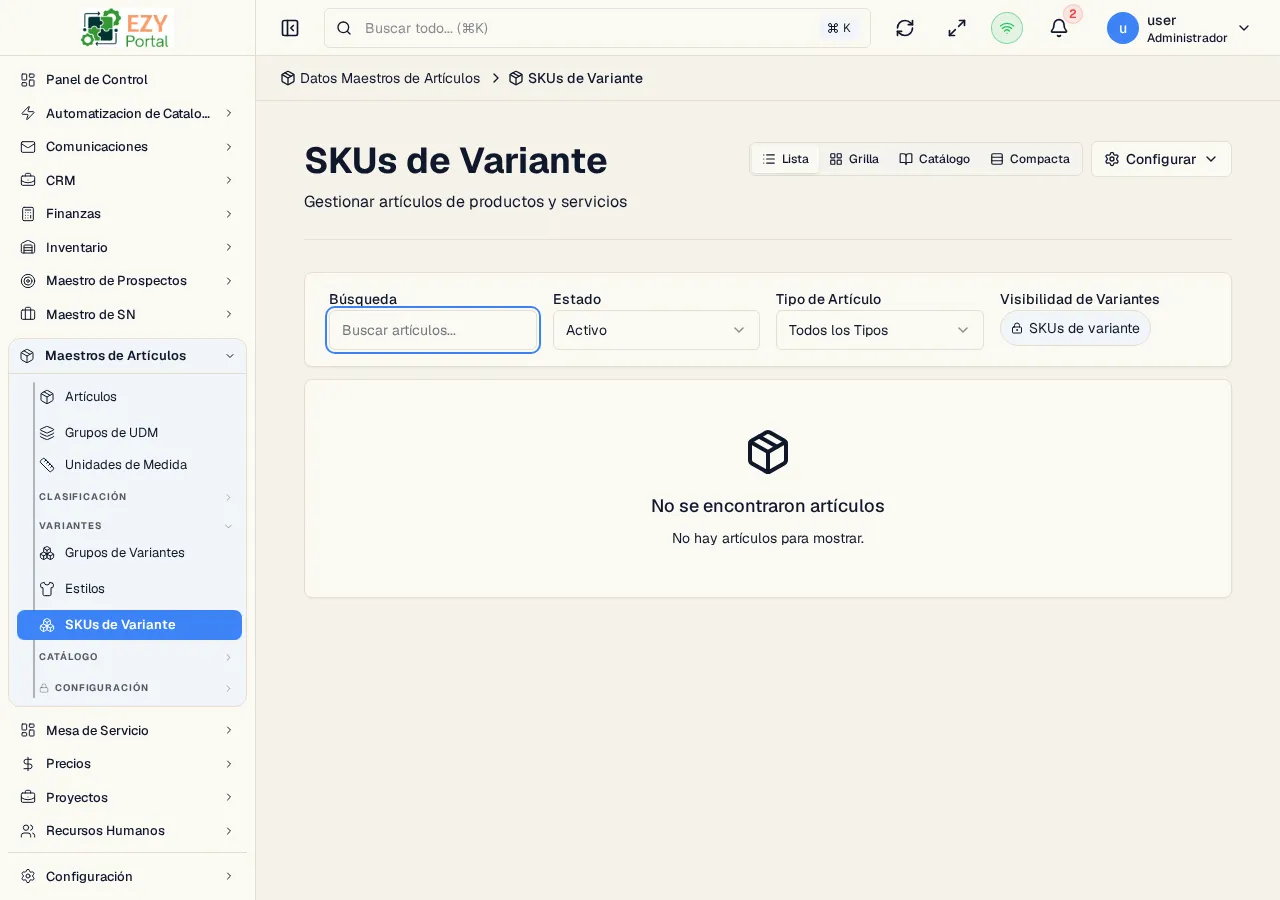The width and height of the screenshot is (1280, 900).
Task: Click the dollar icon beside Precios
Action: pos(28,764)
